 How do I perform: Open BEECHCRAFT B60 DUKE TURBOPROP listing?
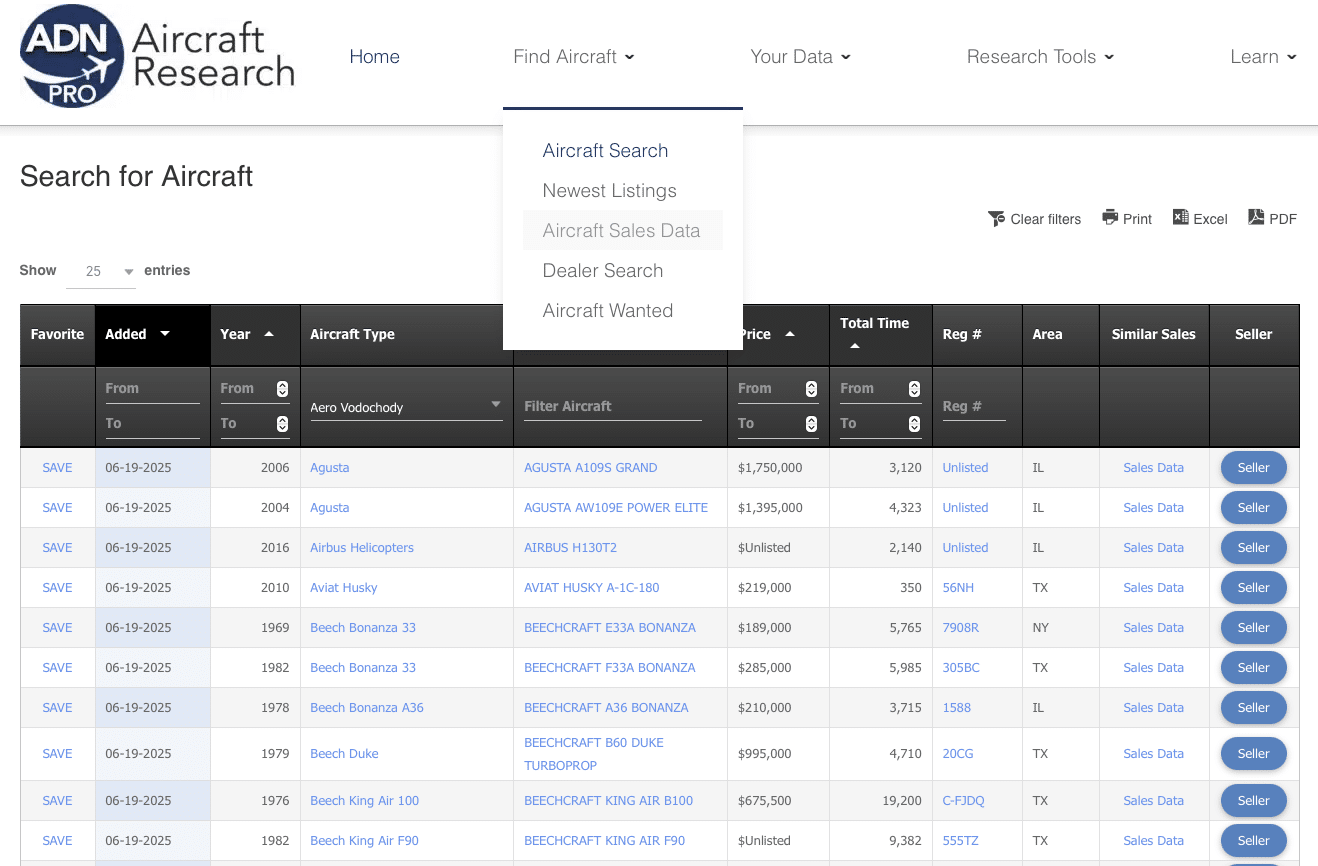click(594, 754)
